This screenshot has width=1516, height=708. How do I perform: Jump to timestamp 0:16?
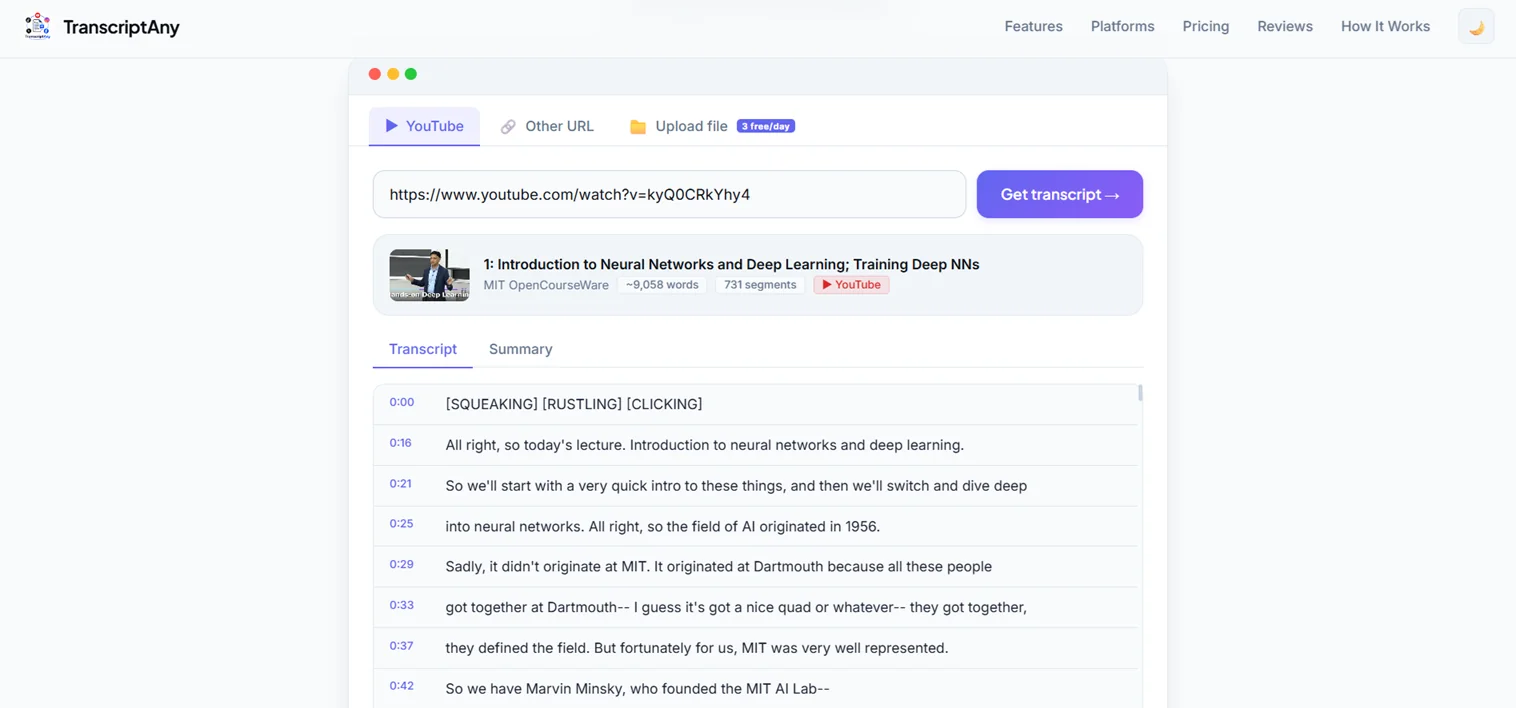400,442
